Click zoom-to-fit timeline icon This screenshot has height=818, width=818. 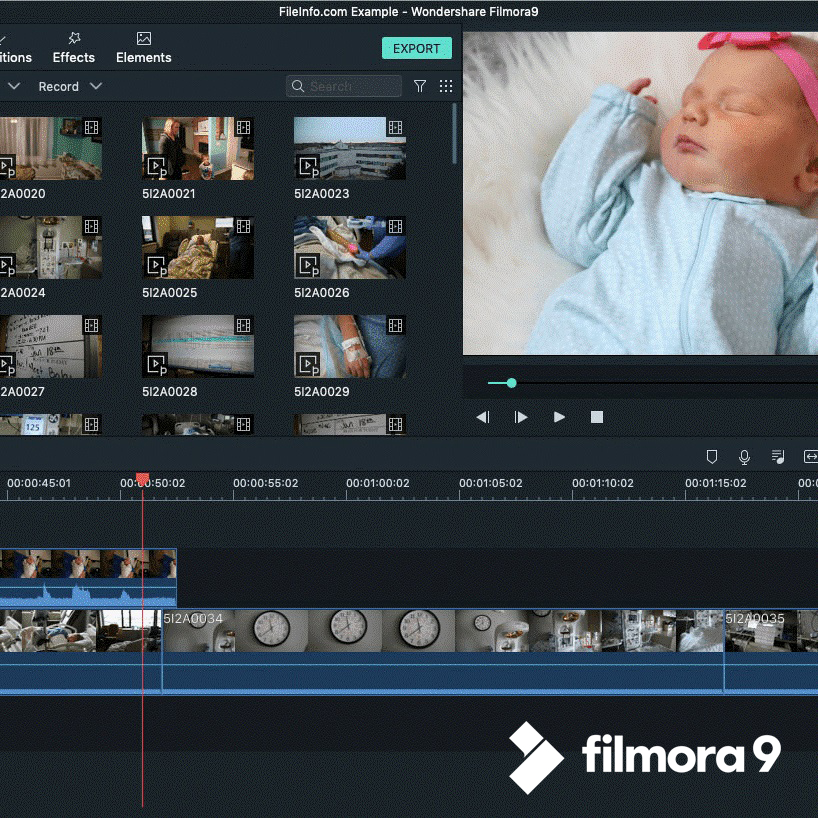coord(811,457)
